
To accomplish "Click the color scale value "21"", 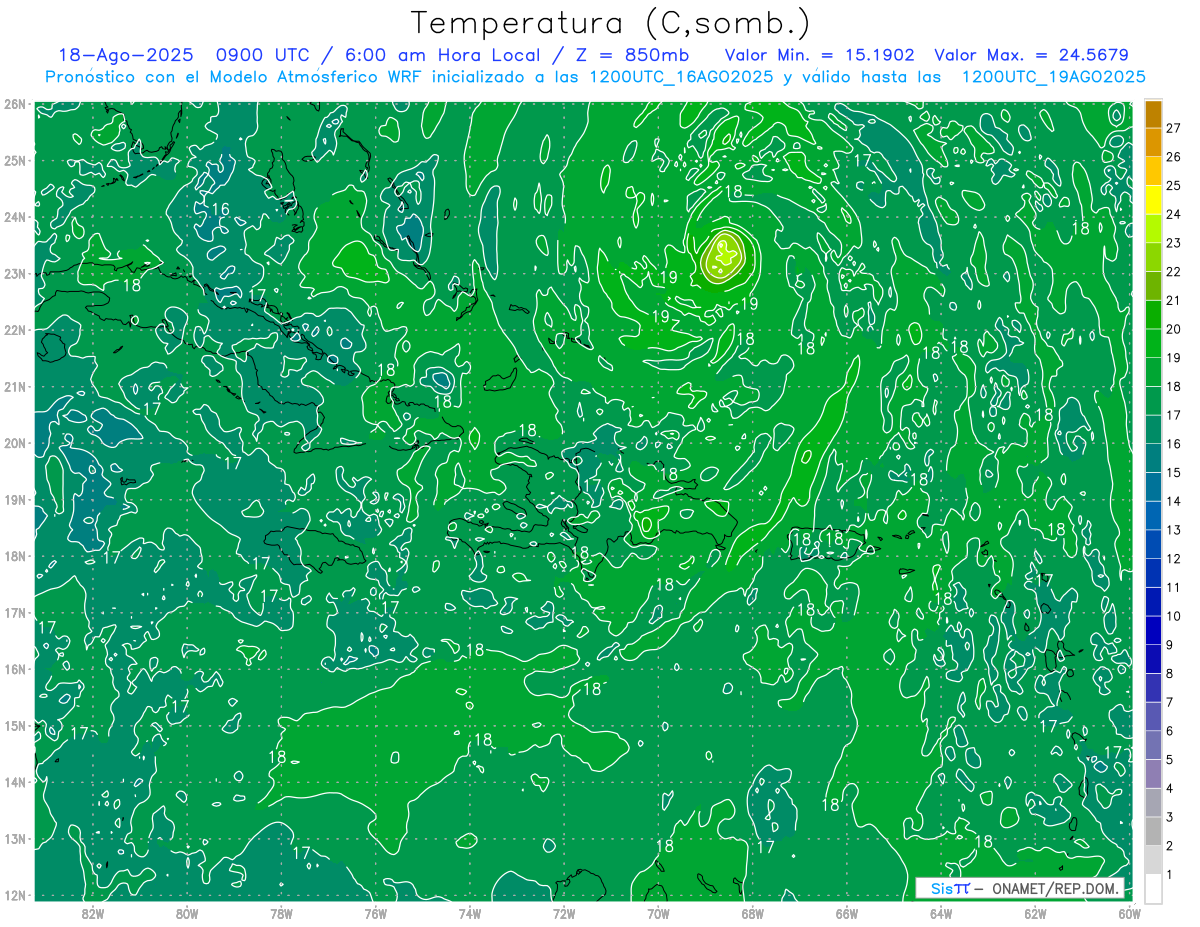I will [x=1173, y=300].
